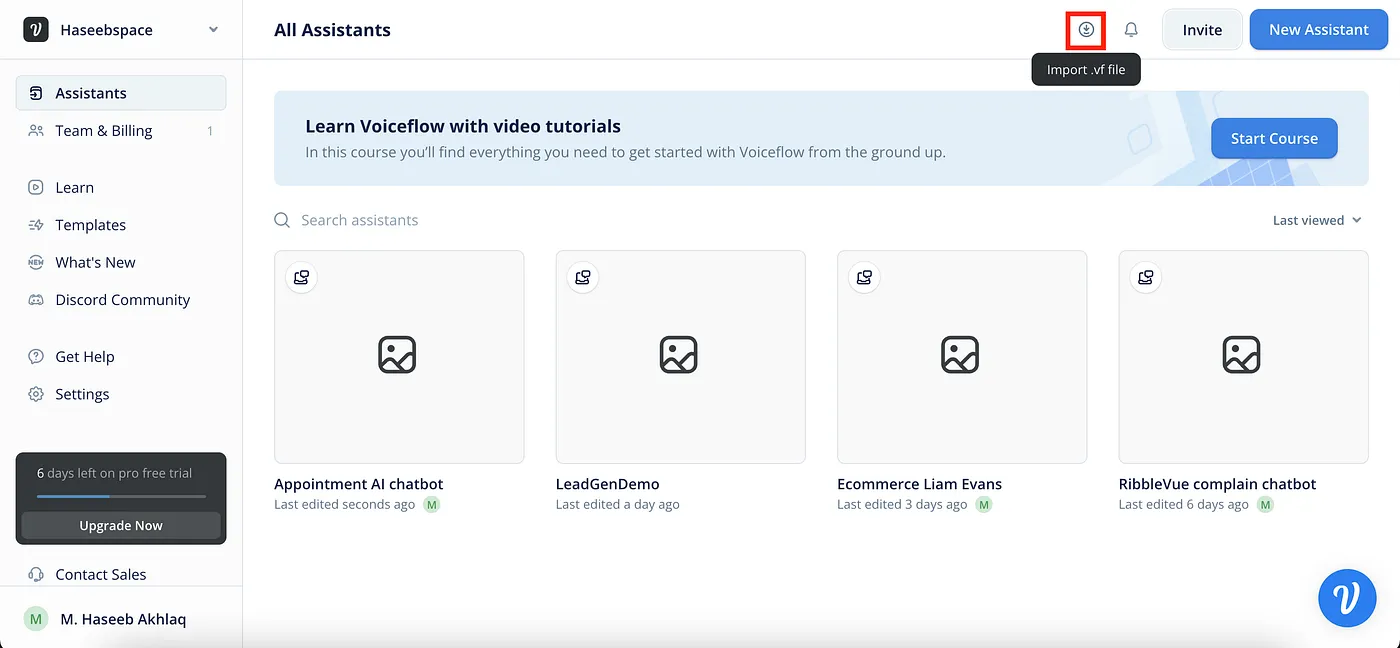Viewport: 1400px width, 648px height.
Task: Click the Templates icon in sidebar
Action: (x=36, y=225)
